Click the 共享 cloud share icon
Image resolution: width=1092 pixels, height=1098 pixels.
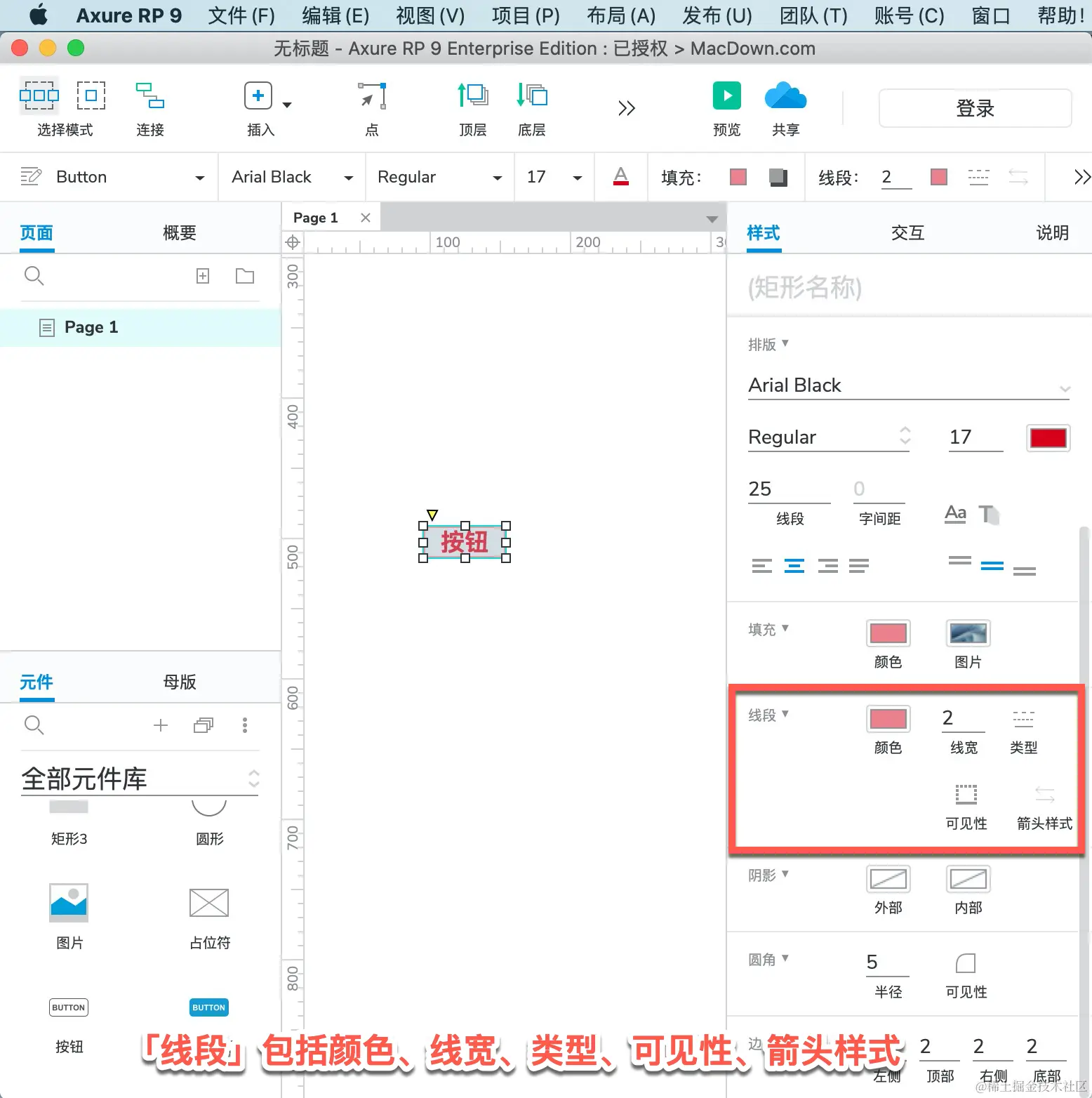tap(785, 95)
